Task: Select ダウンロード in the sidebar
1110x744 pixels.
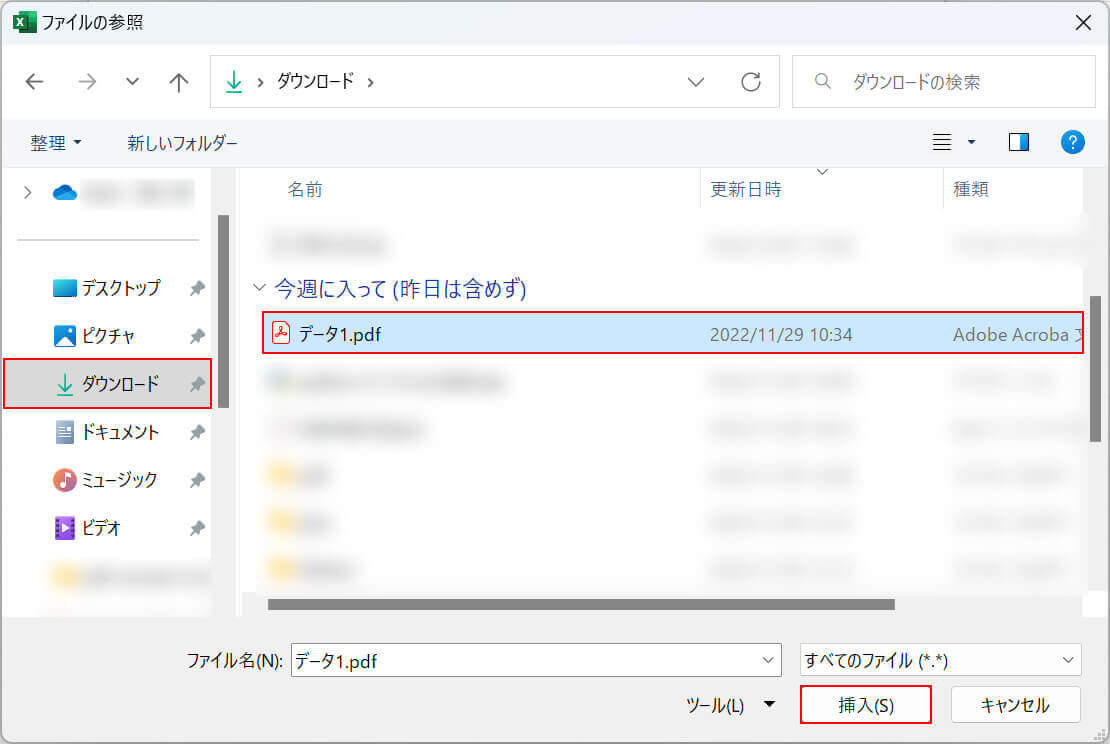Action: coord(120,384)
